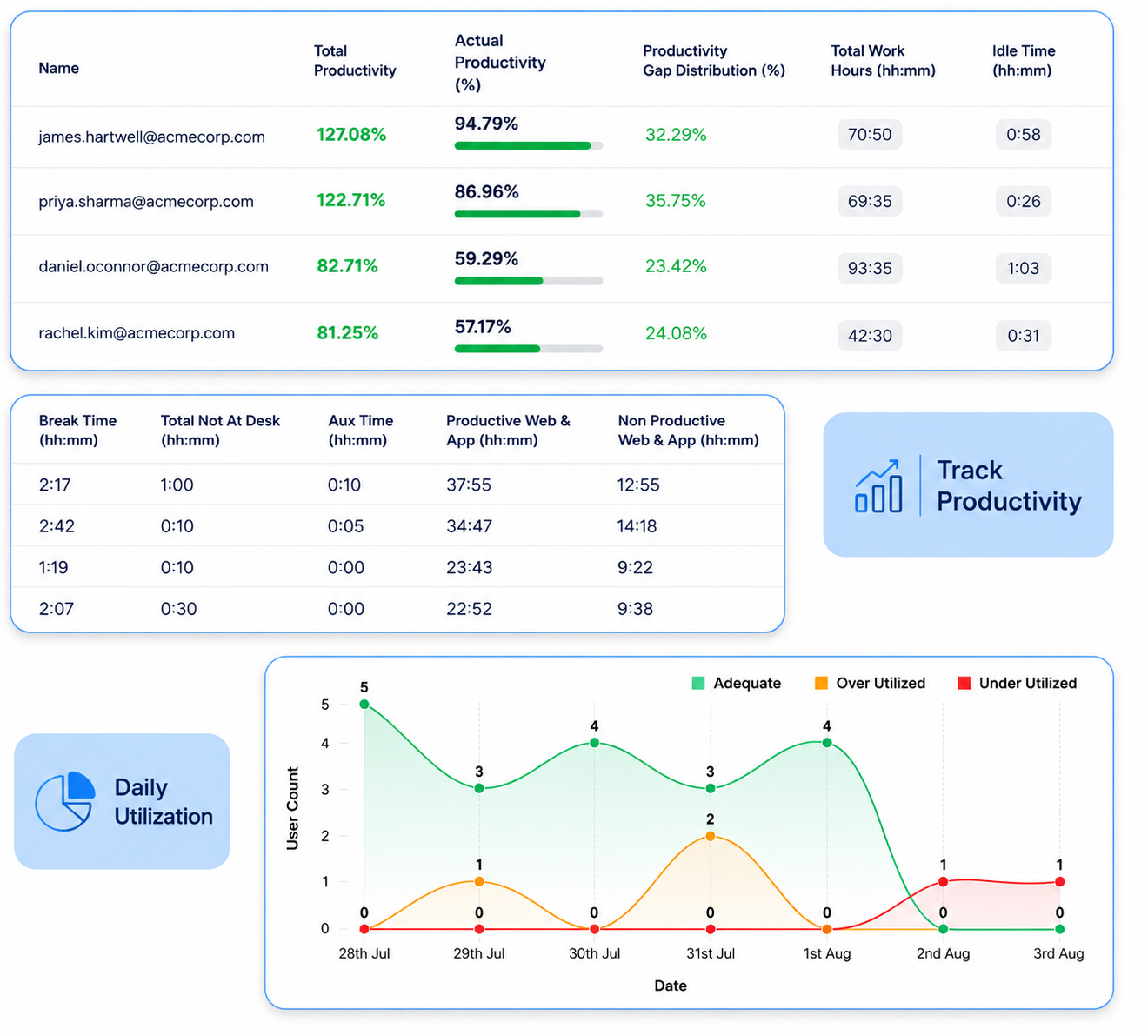The image size is (1148, 1036).
Task: Click the Idle Time column header
Action: [1024, 61]
